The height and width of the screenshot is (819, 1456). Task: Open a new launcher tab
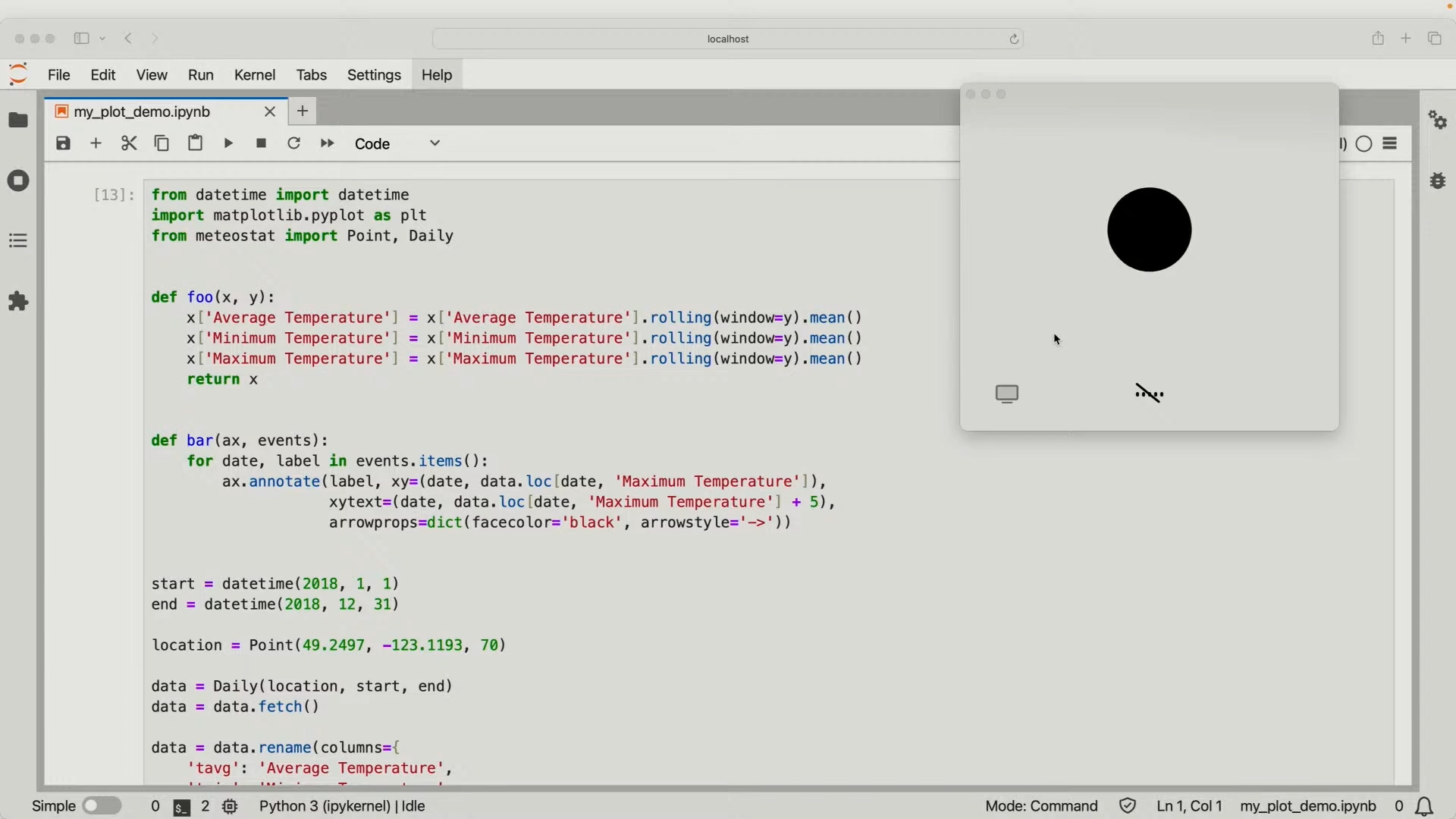(303, 111)
